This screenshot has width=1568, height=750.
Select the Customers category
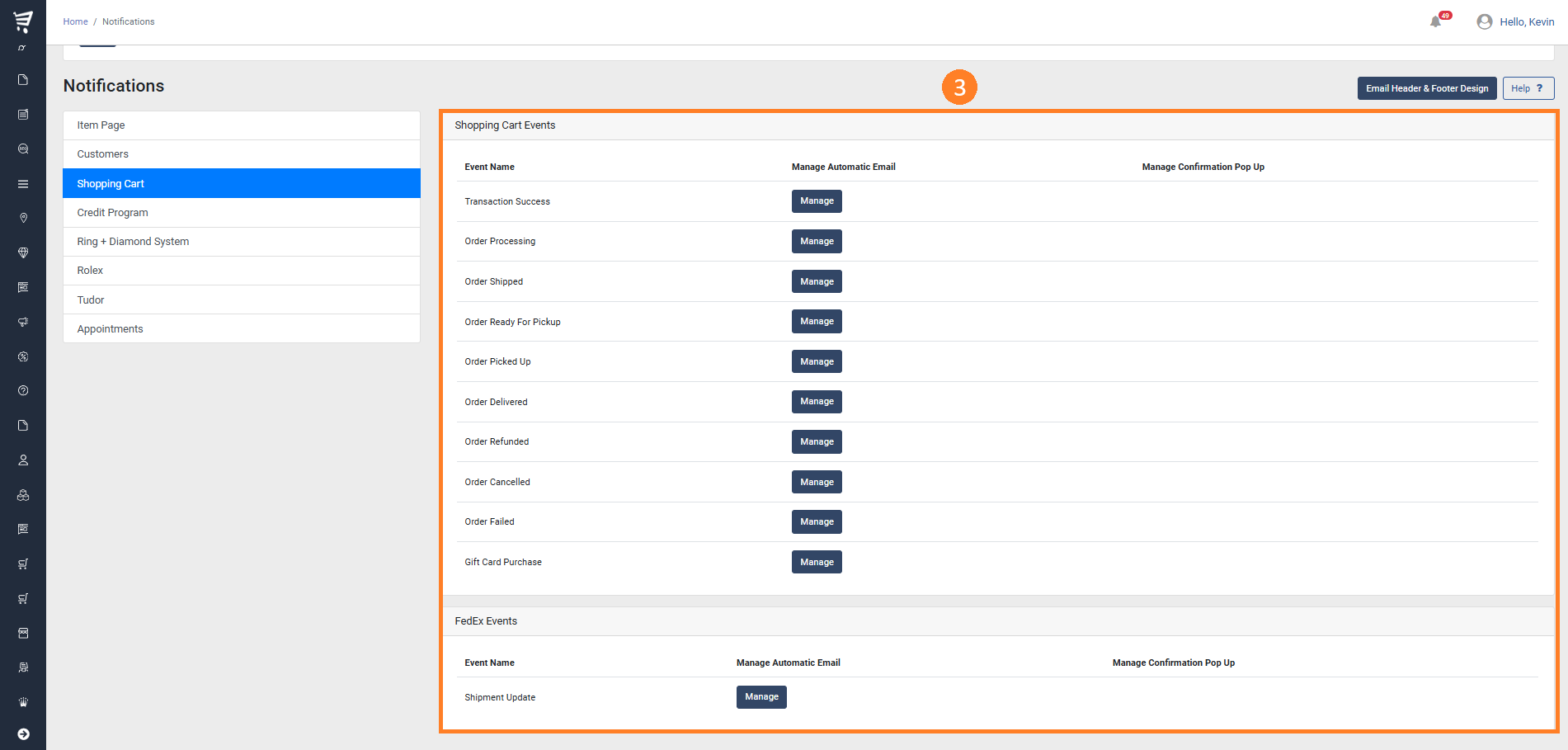click(242, 154)
